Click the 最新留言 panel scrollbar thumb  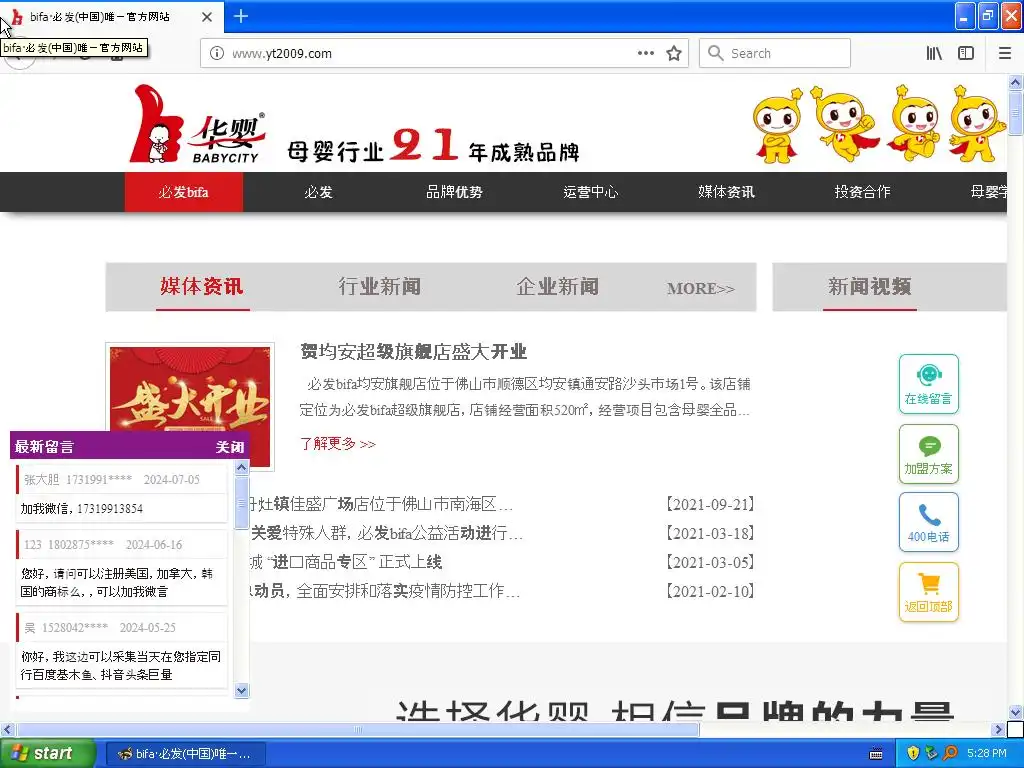242,503
